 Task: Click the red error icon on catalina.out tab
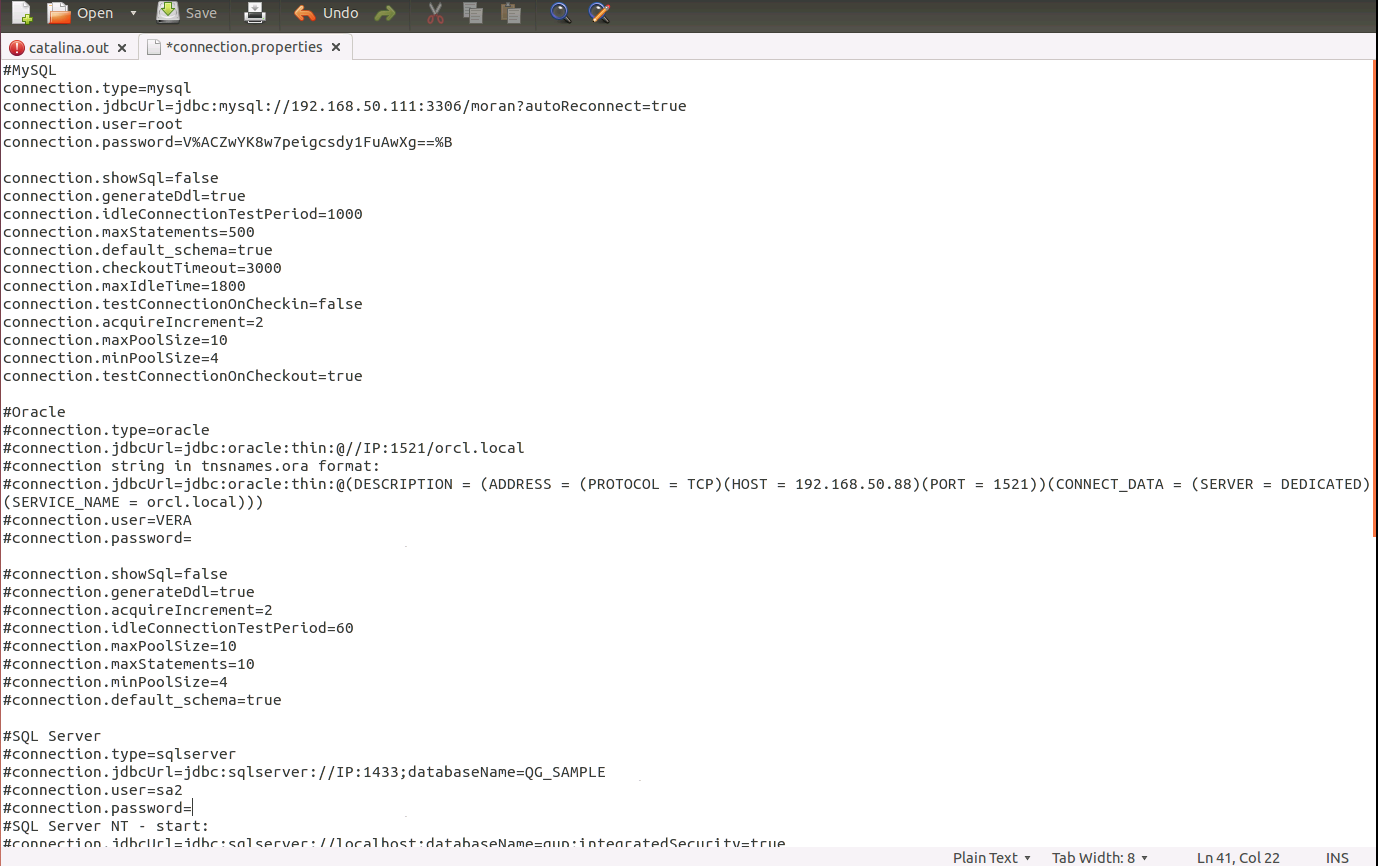point(16,48)
